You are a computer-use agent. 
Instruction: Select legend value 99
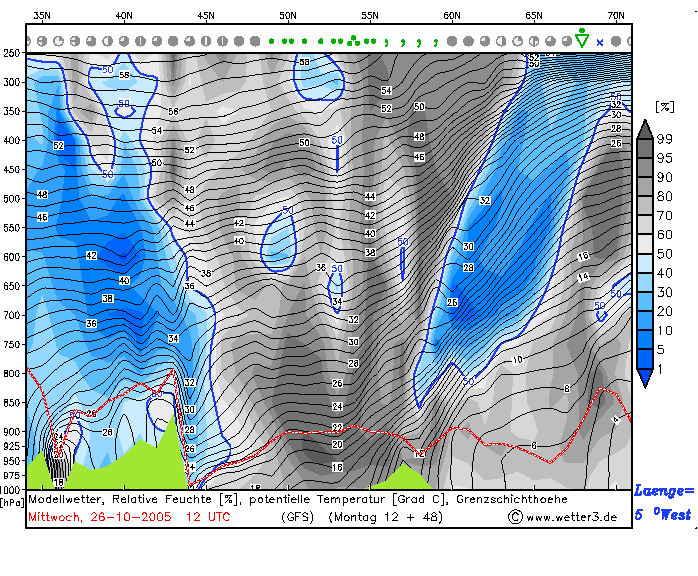click(664, 139)
